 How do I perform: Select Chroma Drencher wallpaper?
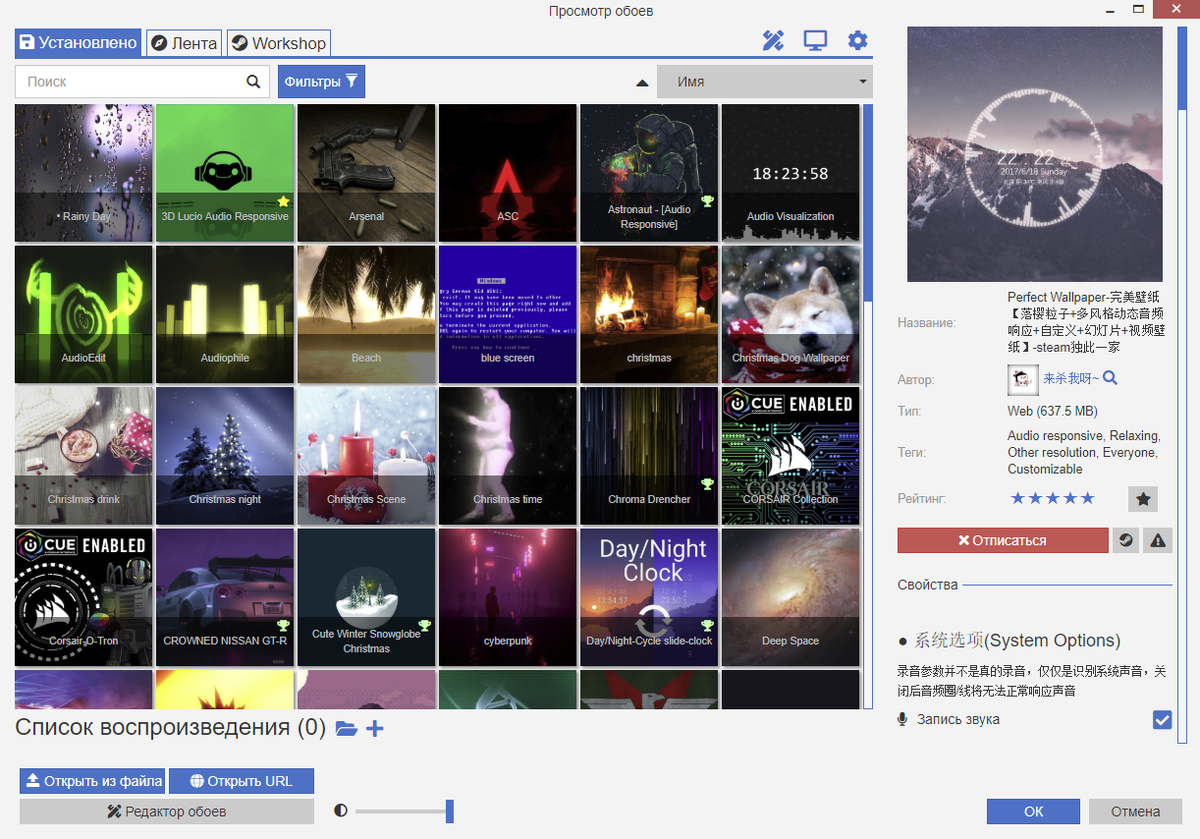point(649,456)
